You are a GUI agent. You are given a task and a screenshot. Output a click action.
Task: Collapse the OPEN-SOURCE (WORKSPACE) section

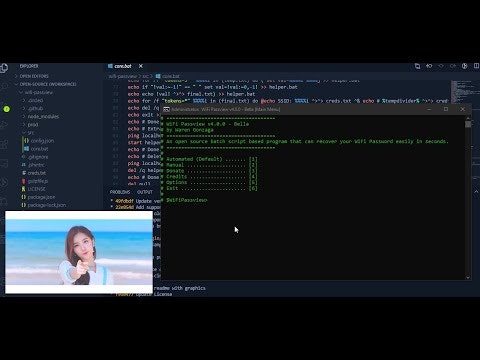coord(47,84)
